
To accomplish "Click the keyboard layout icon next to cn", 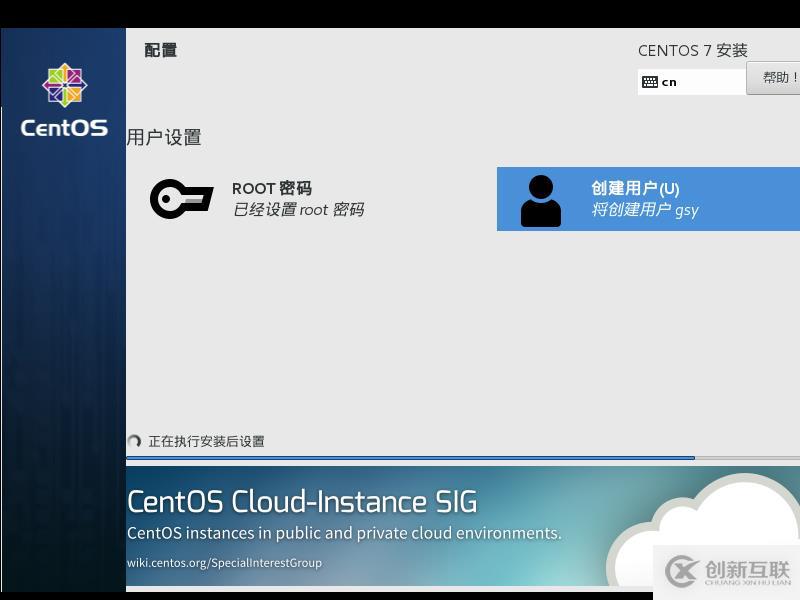I will [x=649, y=81].
